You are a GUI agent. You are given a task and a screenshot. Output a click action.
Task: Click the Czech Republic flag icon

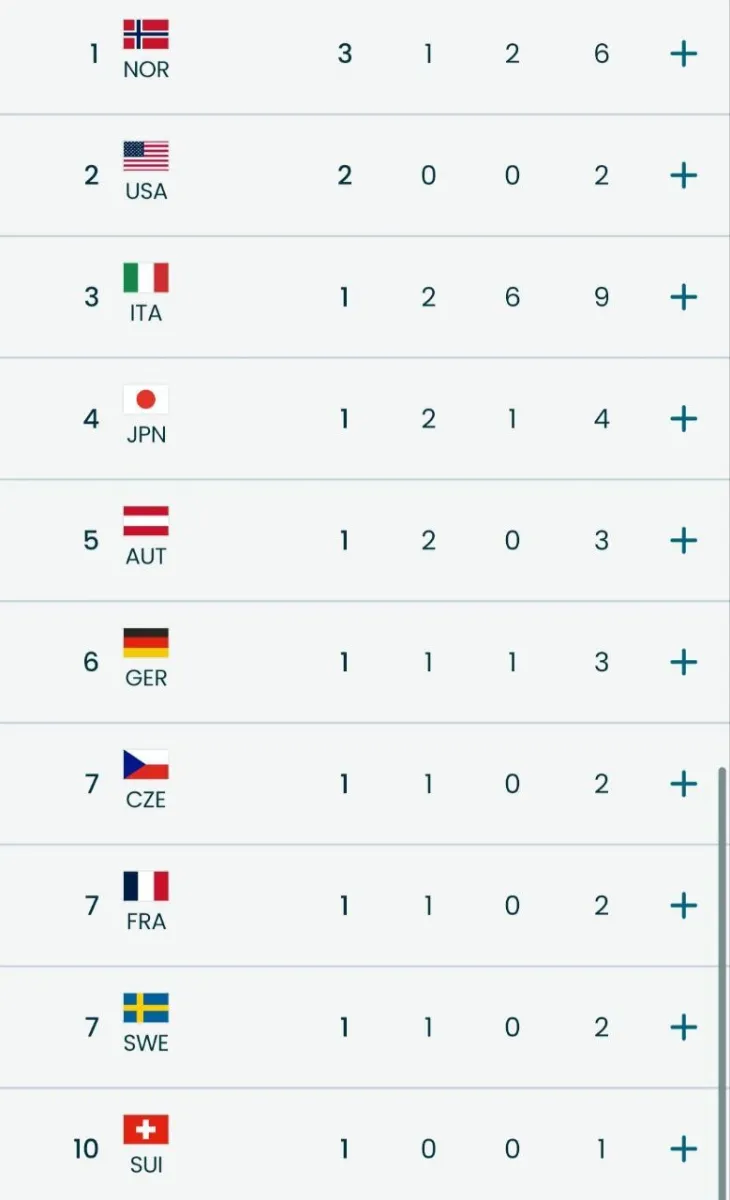click(146, 764)
